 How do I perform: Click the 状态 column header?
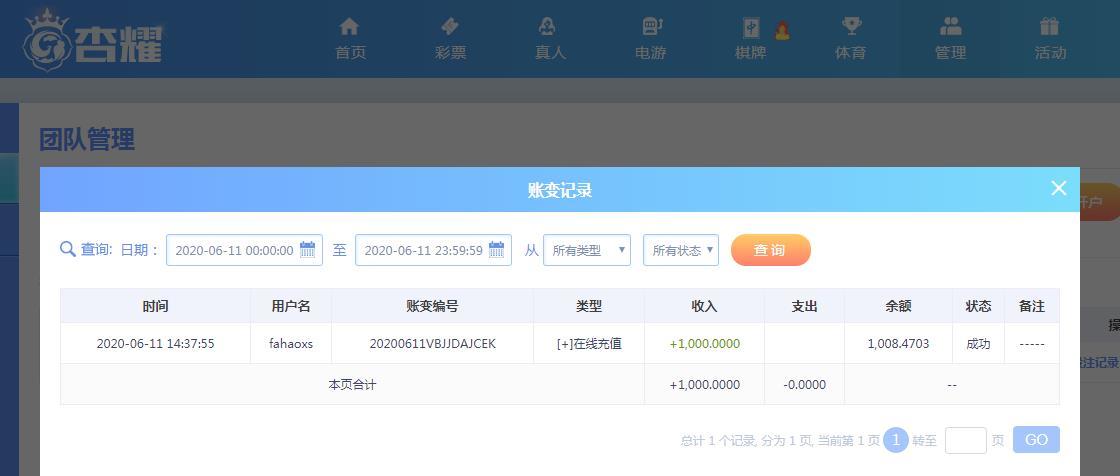click(x=979, y=306)
